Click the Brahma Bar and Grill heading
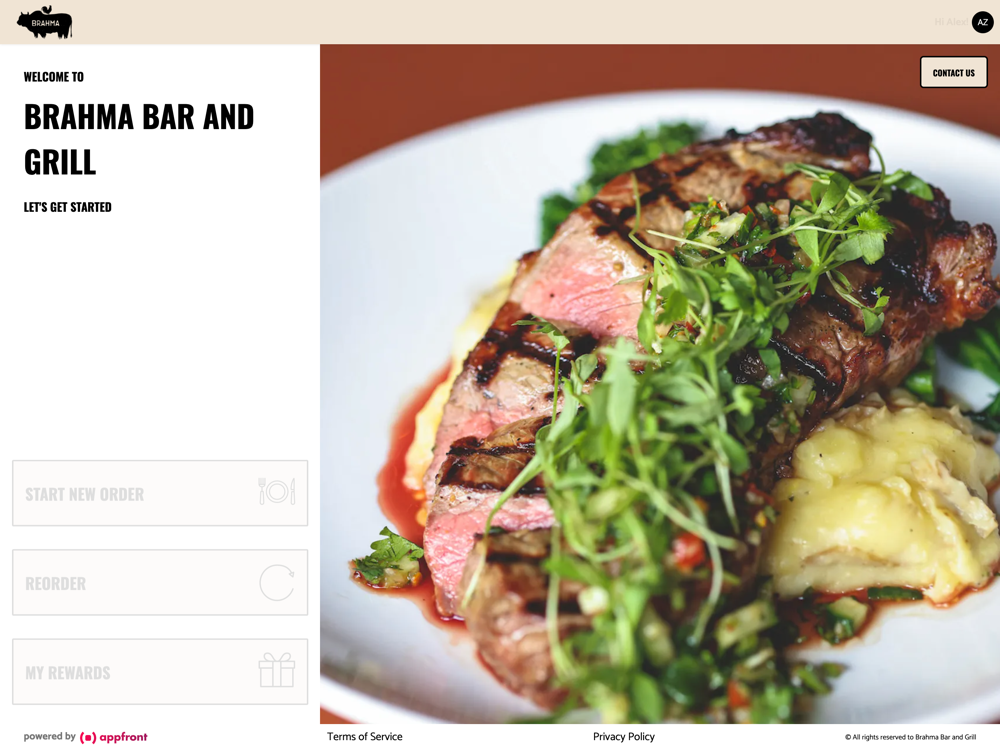The width and height of the screenshot is (1000, 750). pos(139,139)
